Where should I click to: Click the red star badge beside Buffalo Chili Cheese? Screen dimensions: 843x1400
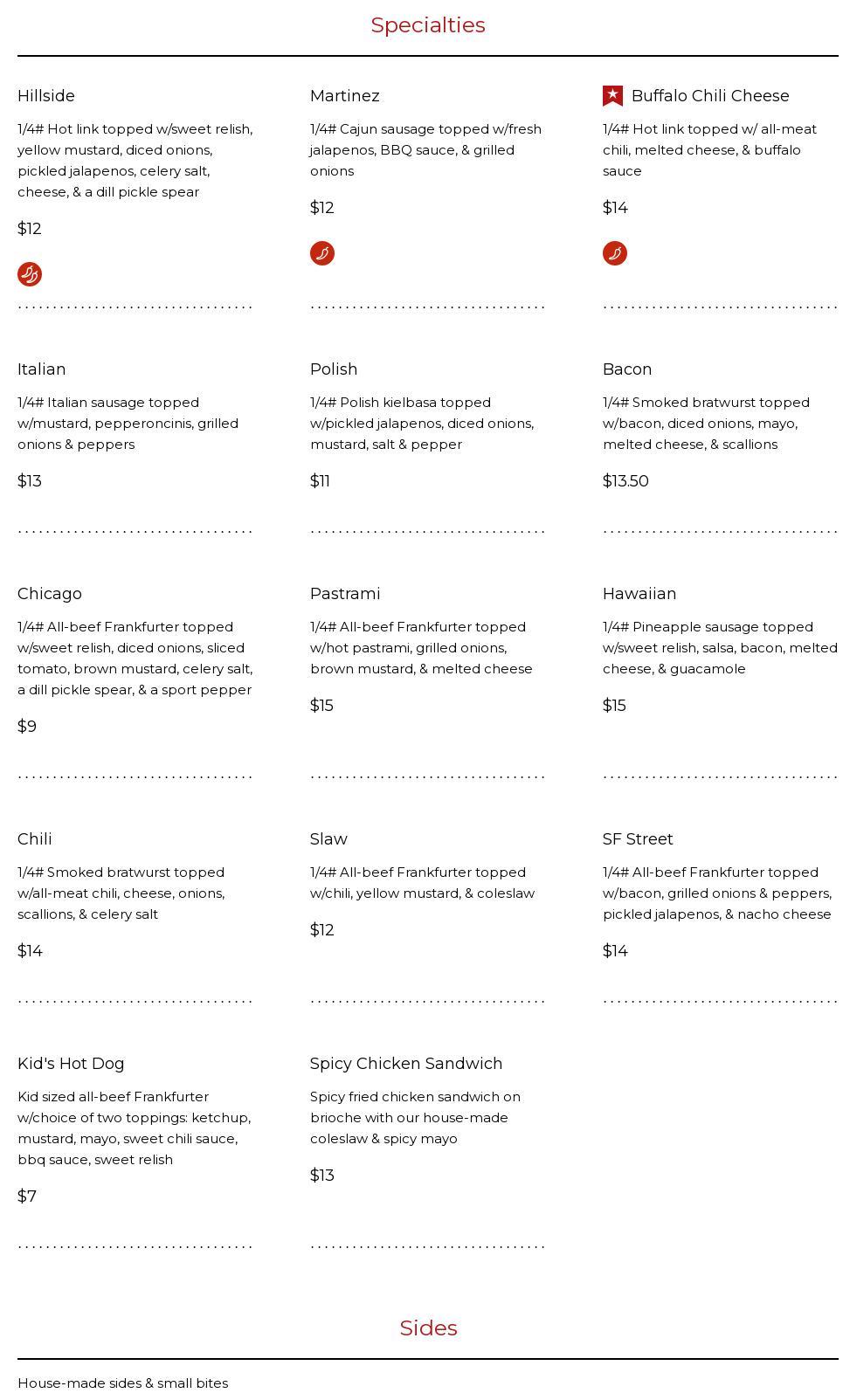pos(613,96)
